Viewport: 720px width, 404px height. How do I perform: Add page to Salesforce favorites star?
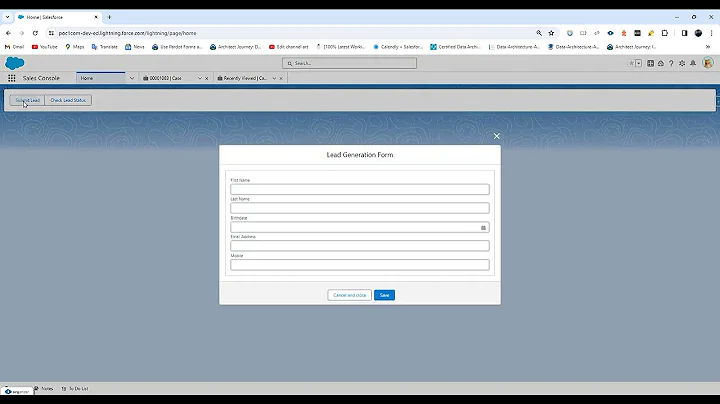point(631,63)
